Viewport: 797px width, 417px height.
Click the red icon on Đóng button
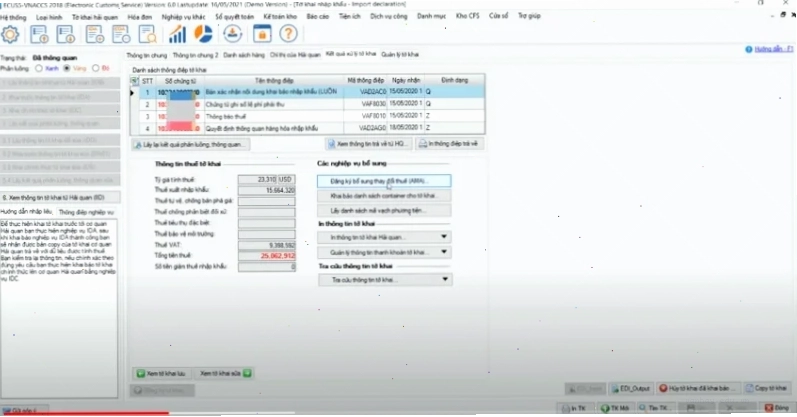coord(769,408)
